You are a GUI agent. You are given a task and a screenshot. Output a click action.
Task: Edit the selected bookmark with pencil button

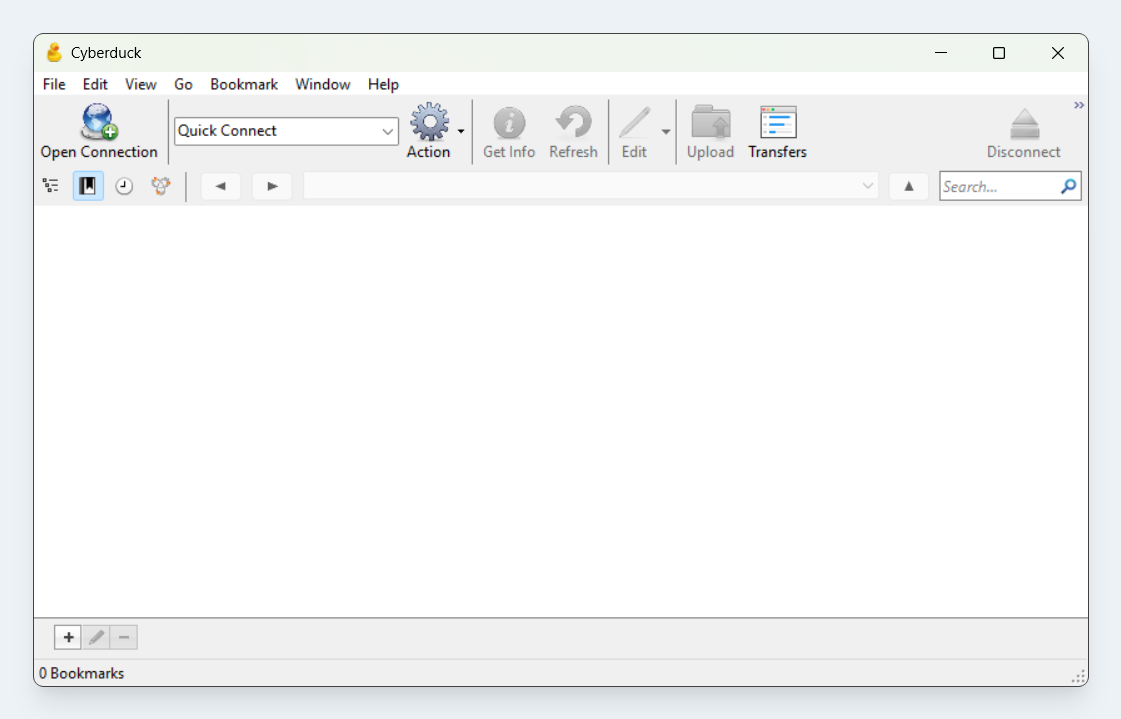(96, 637)
